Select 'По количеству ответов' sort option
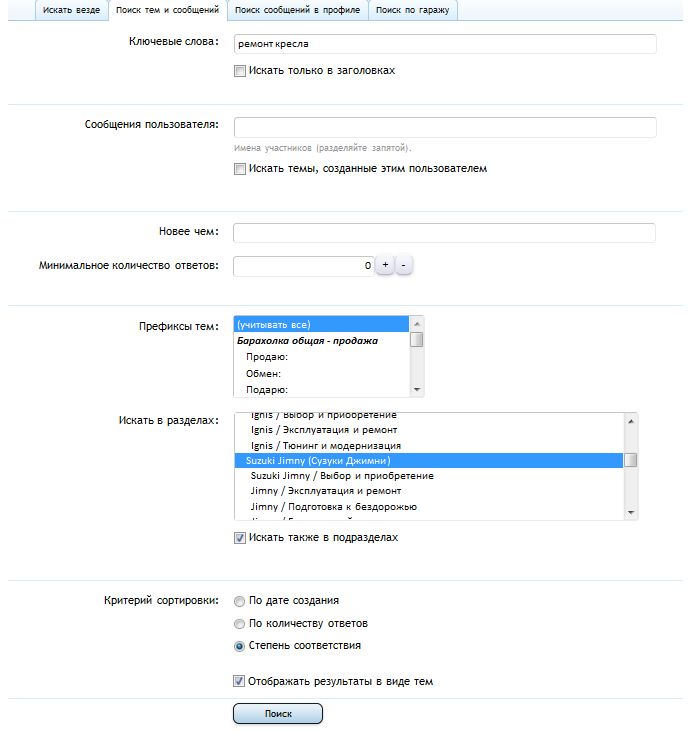Screen dimensions: 693x734 point(239,624)
